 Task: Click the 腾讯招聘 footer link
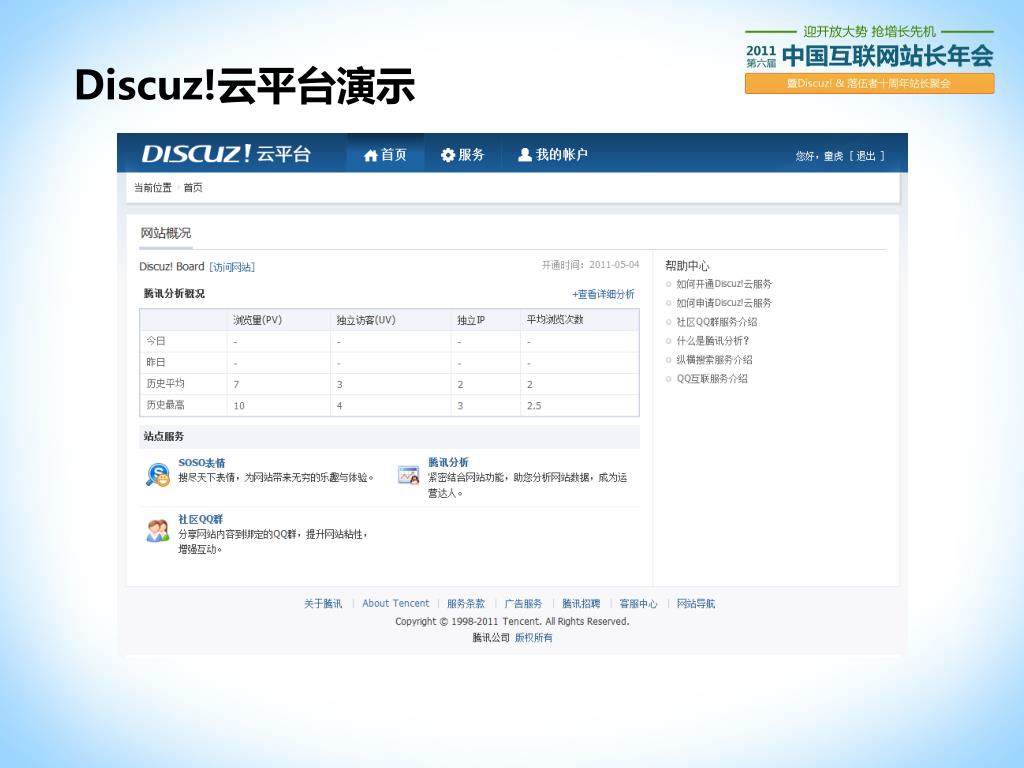(581, 603)
